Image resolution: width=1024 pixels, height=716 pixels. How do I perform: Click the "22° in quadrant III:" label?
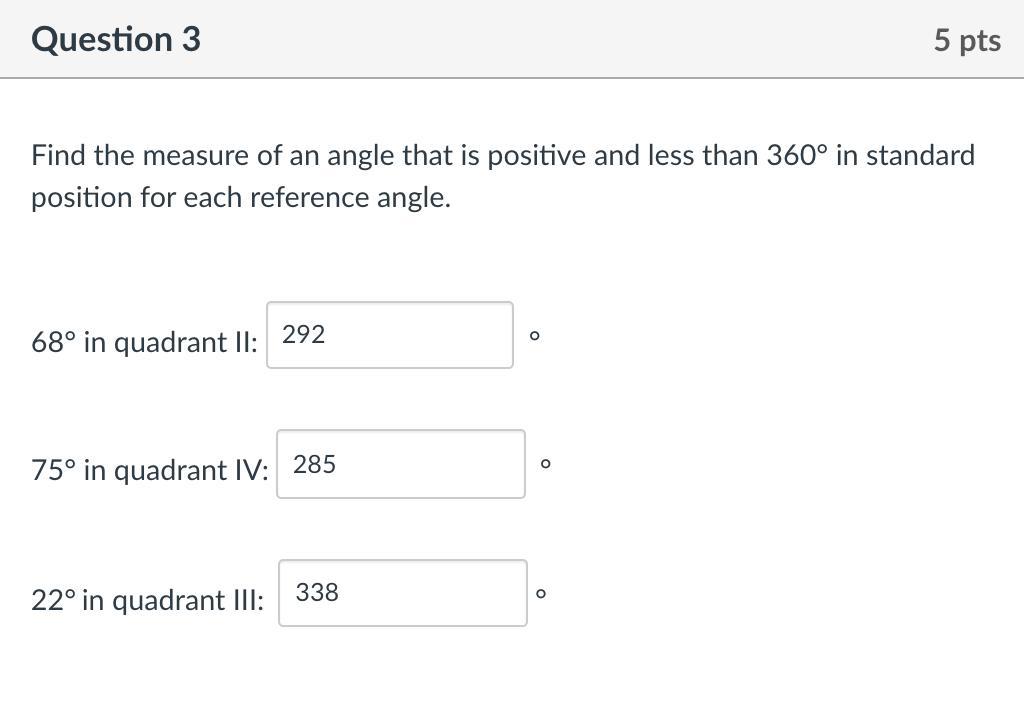(148, 600)
